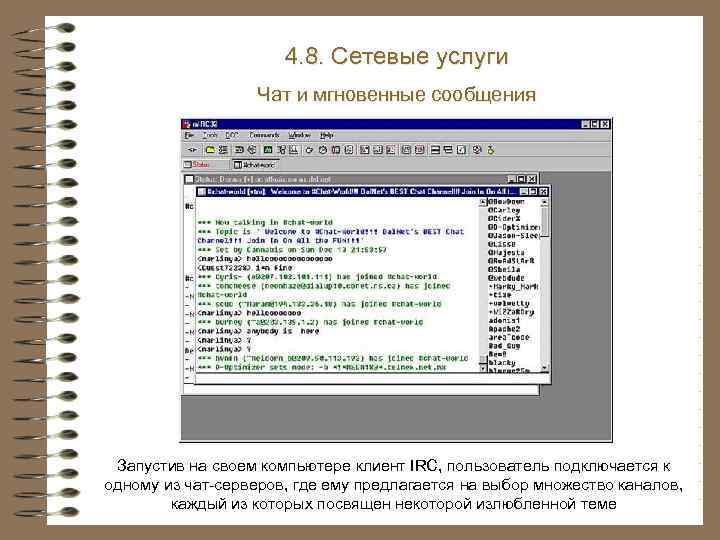Viewport: 720px width, 540px height.
Task: Click the nick list scrollbar down arrow
Action: (545, 368)
